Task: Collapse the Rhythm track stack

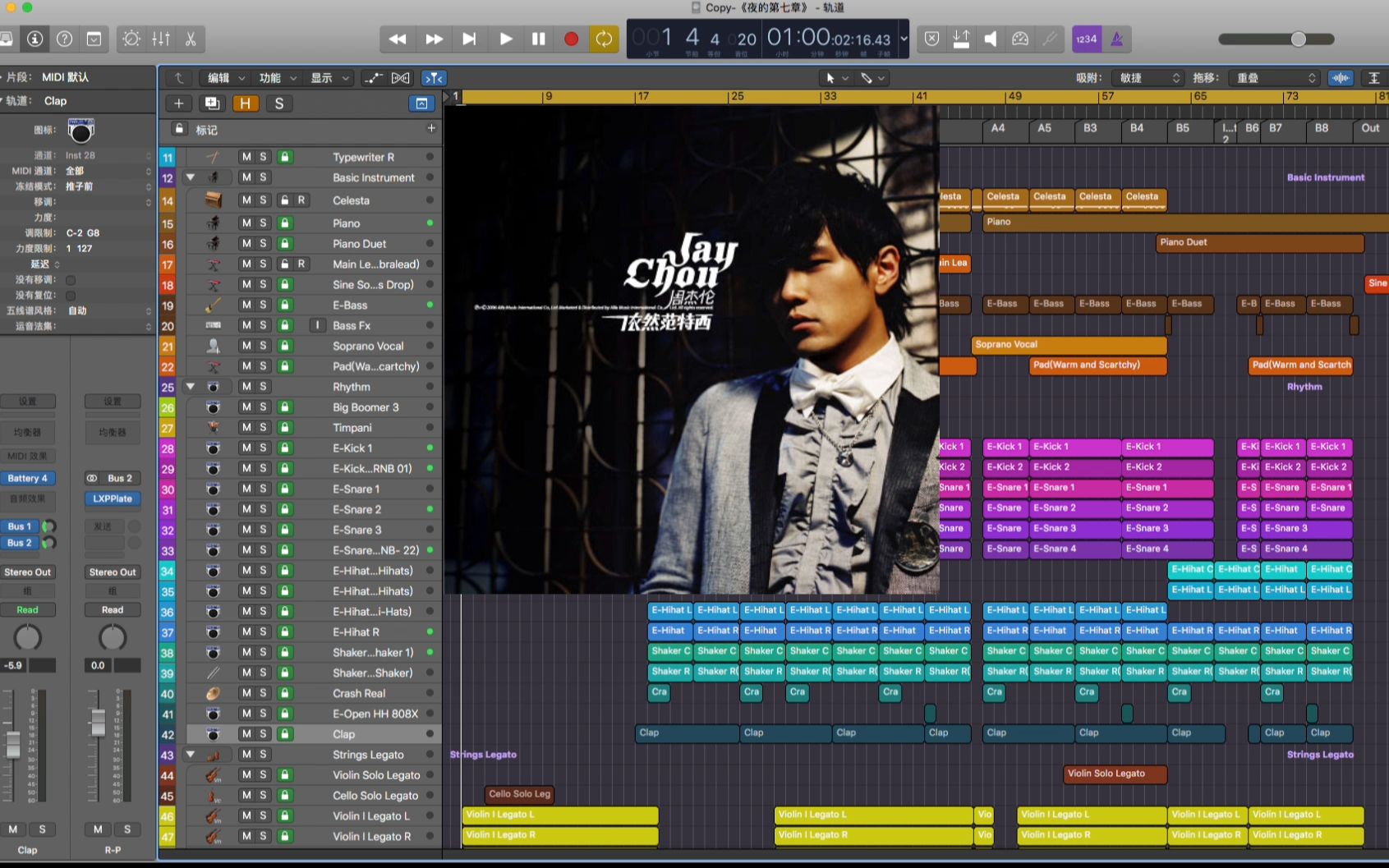Action: [191, 386]
